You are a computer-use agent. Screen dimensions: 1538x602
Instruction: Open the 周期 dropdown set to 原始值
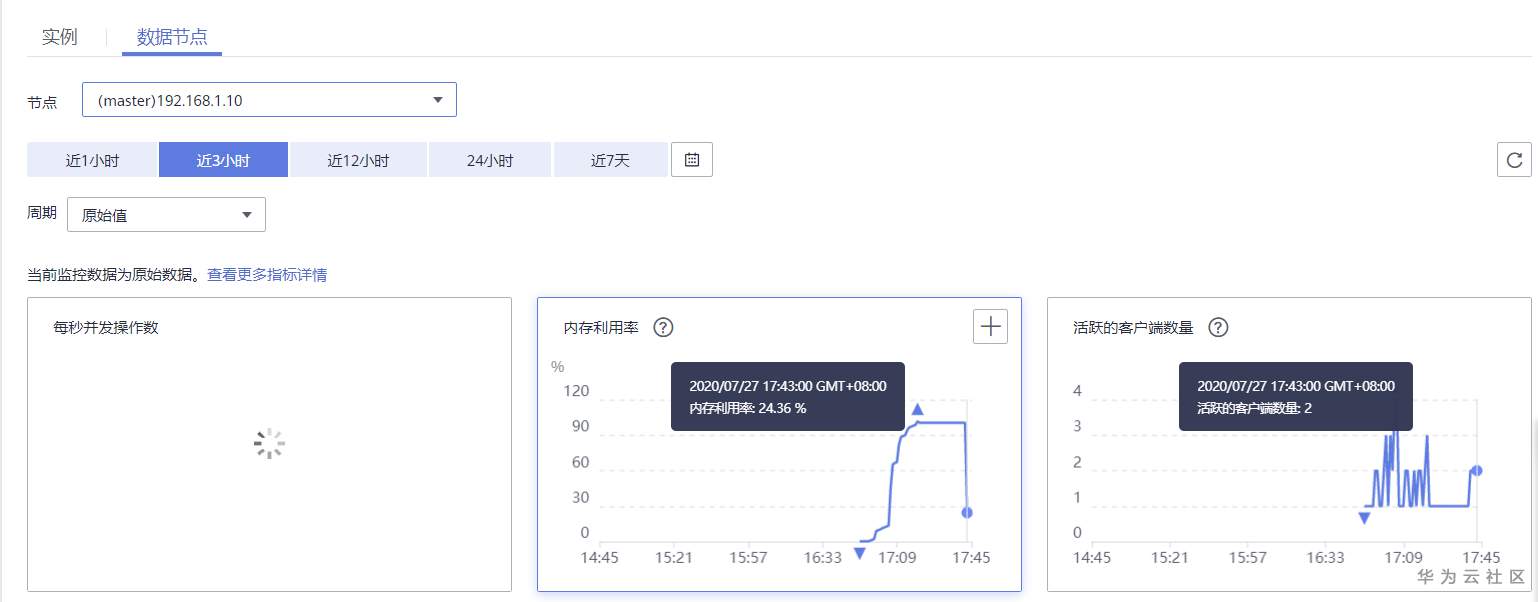coord(166,215)
